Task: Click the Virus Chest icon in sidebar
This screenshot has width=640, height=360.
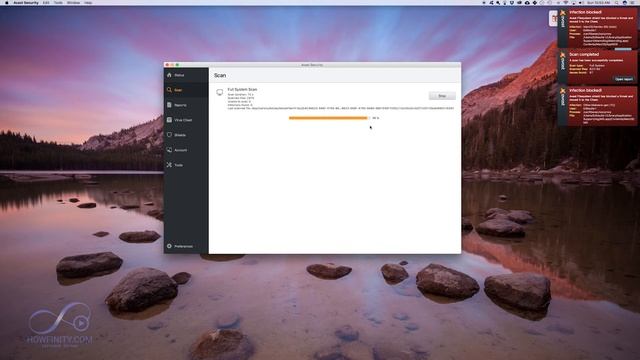Action: pyautogui.click(x=169, y=120)
